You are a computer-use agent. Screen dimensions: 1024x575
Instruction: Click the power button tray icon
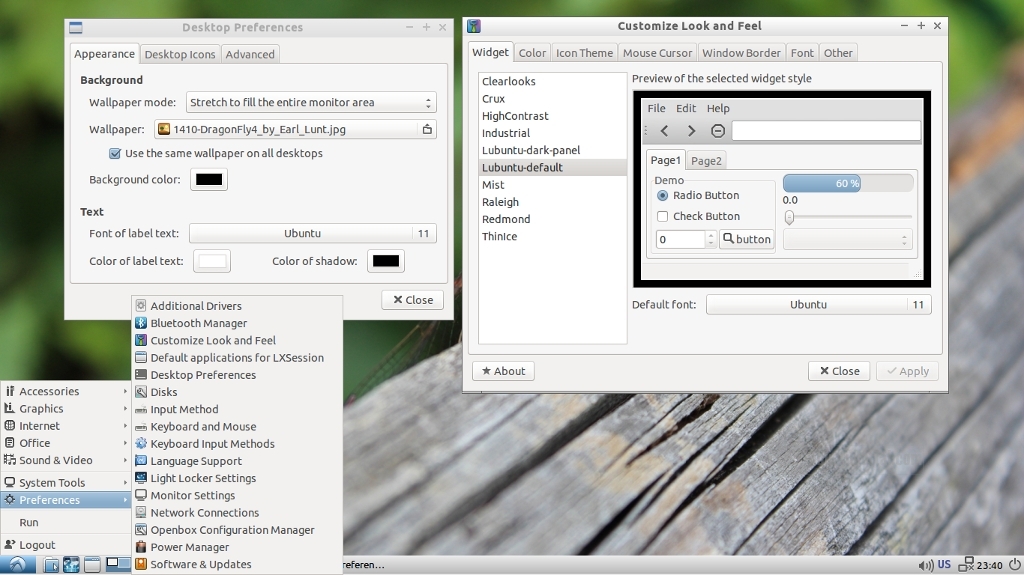tap(1014, 565)
